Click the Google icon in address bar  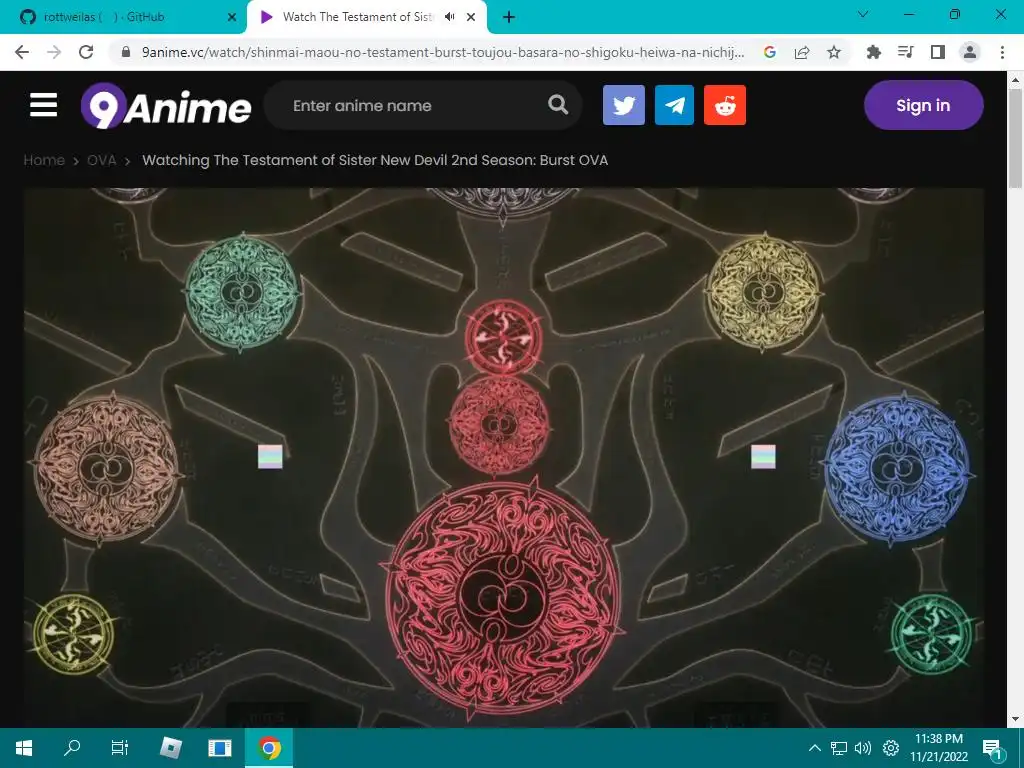point(770,52)
